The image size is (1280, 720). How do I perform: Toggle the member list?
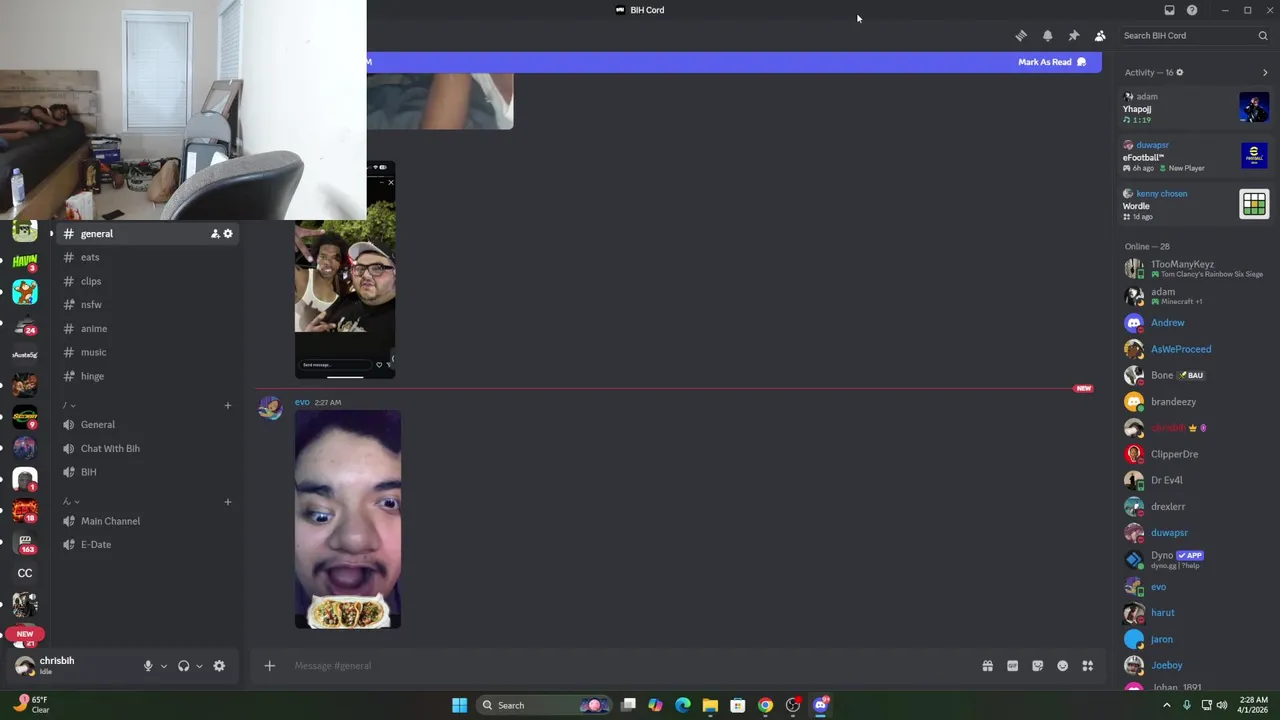pos(1100,35)
